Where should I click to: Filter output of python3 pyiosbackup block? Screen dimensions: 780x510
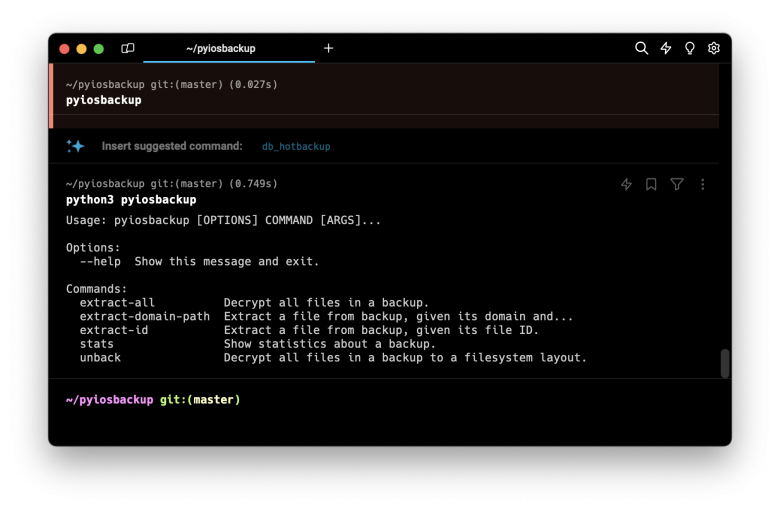click(677, 185)
